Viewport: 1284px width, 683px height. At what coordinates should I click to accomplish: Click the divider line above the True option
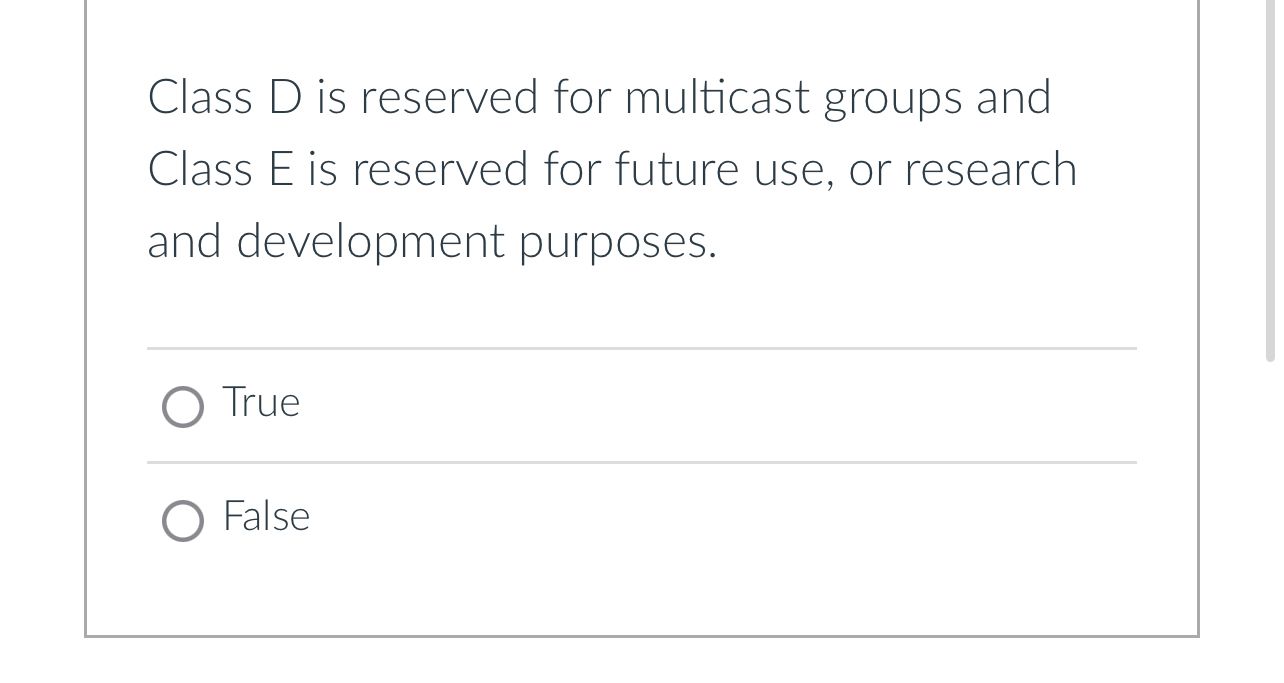coord(642,349)
